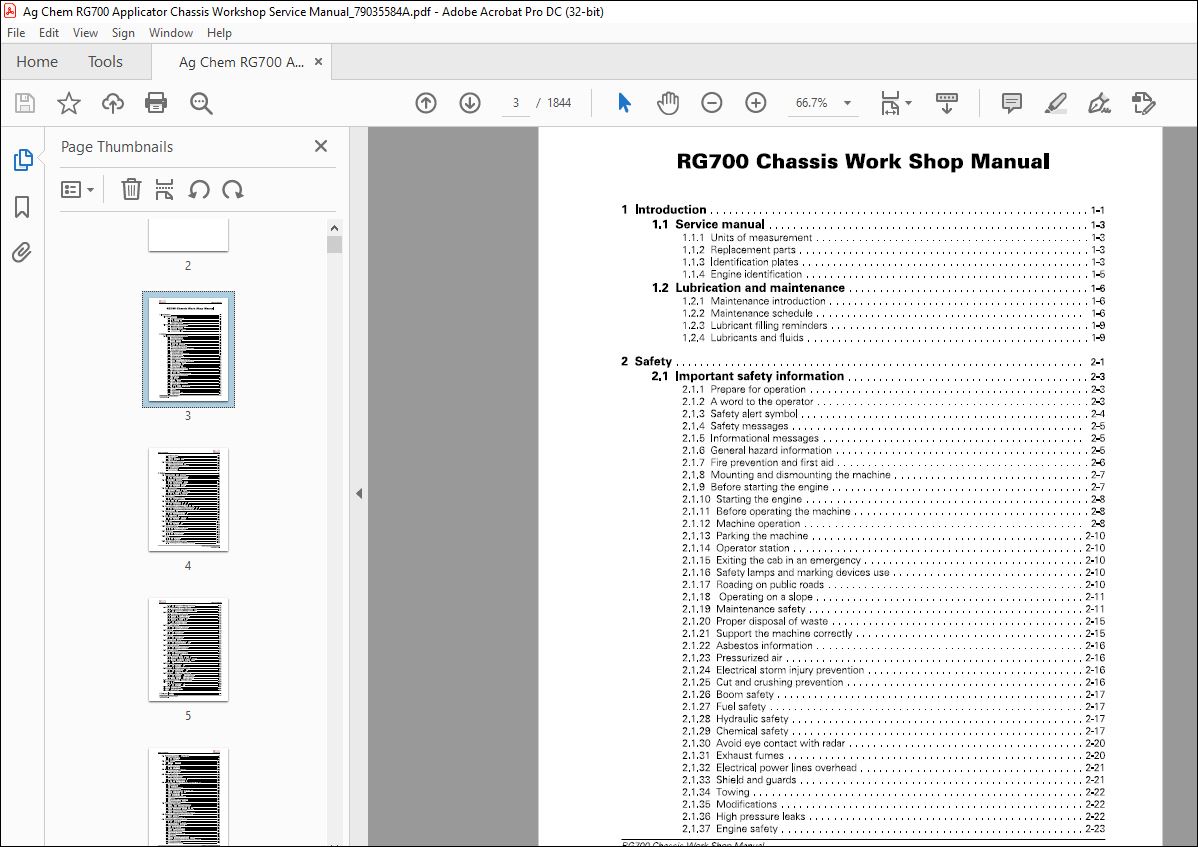
Task: Select page 4 thumbnail
Action: pyautogui.click(x=188, y=499)
